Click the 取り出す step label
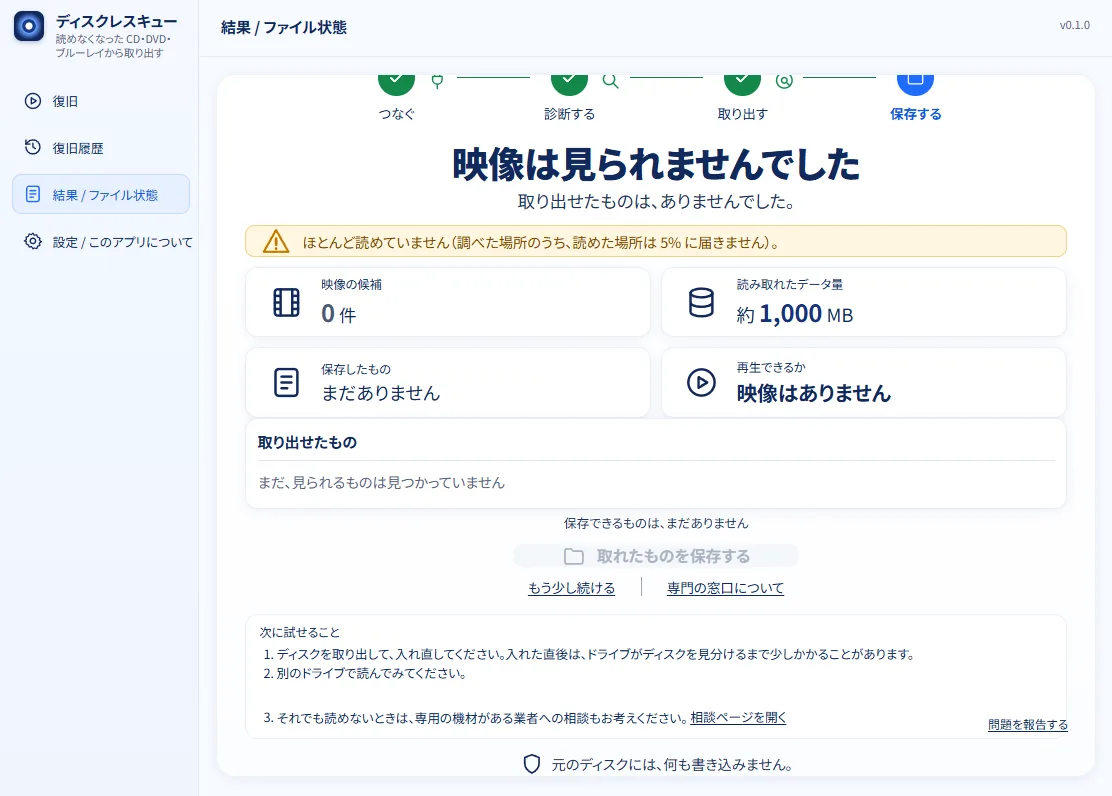The width and height of the screenshot is (1112, 796). point(743,114)
